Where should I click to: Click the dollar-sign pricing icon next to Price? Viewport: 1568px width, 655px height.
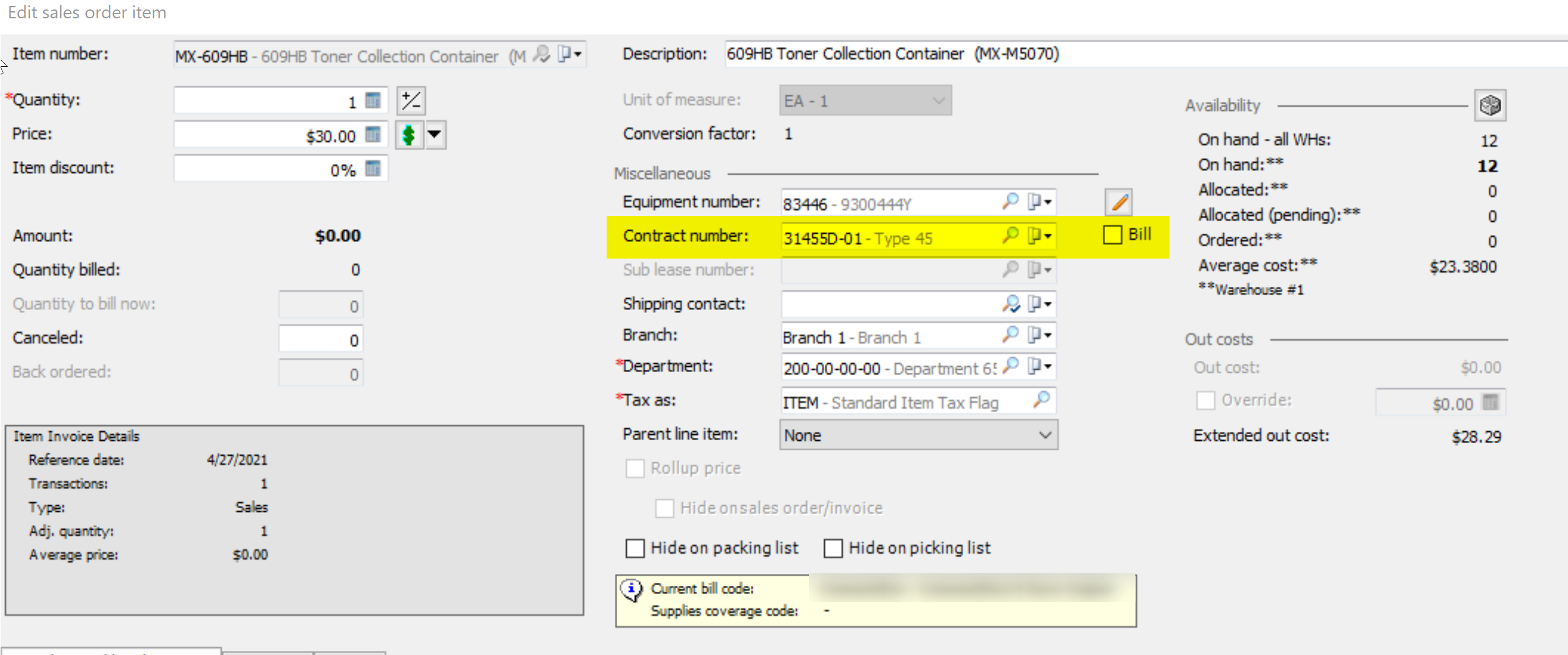409,135
